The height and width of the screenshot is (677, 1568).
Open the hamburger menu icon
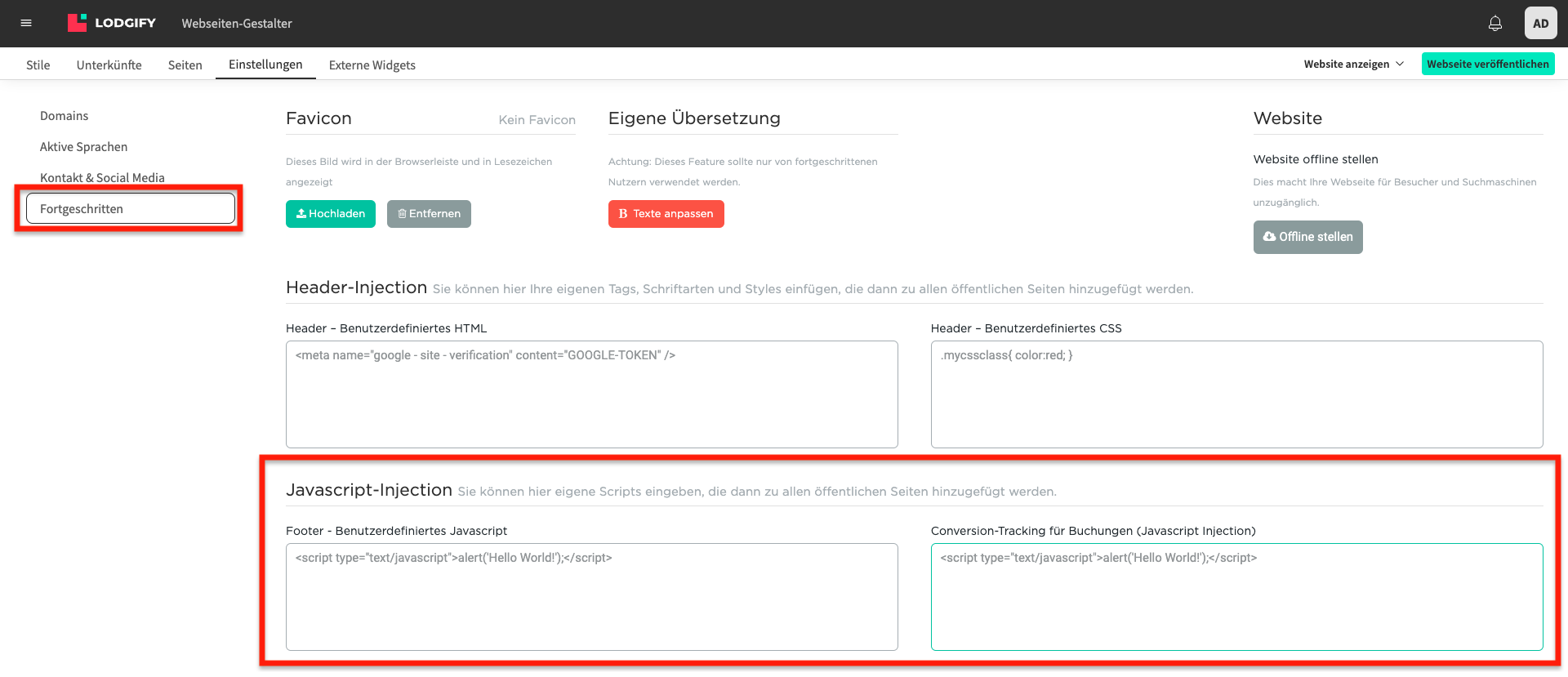[26, 23]
